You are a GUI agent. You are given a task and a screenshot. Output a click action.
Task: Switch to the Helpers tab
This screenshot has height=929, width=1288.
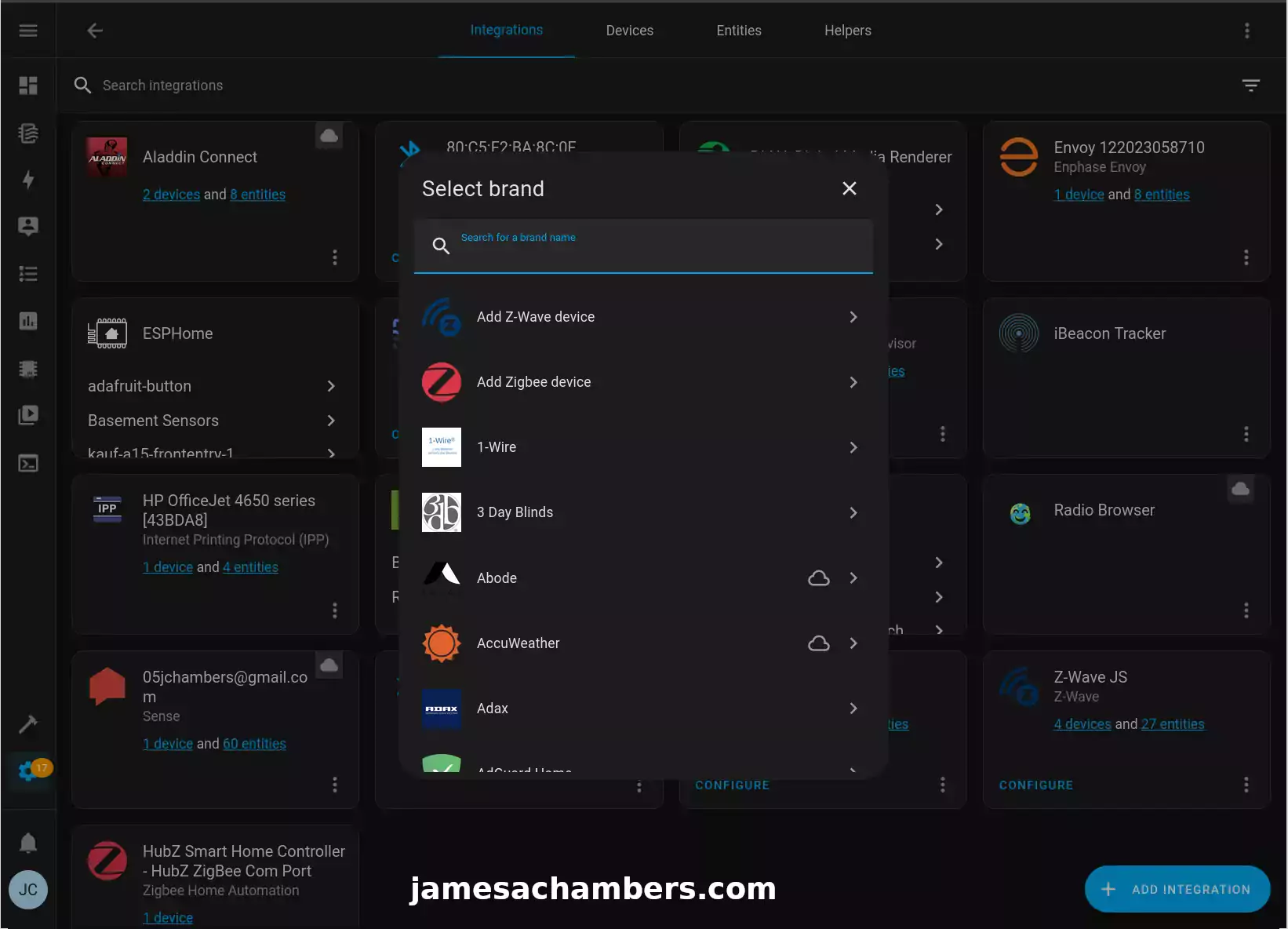tap(848, 30)
